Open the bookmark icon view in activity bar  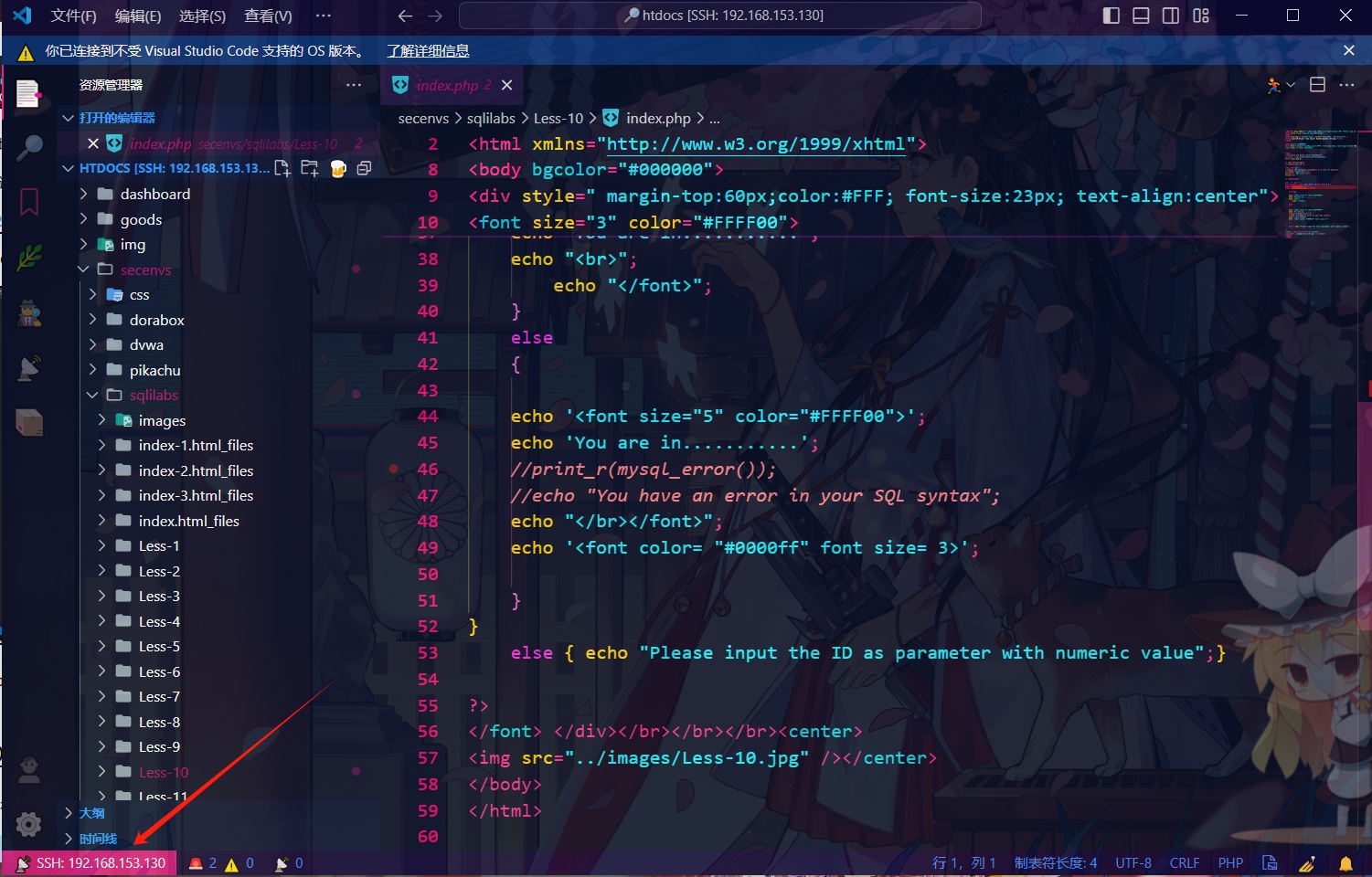tap(28, 201)
